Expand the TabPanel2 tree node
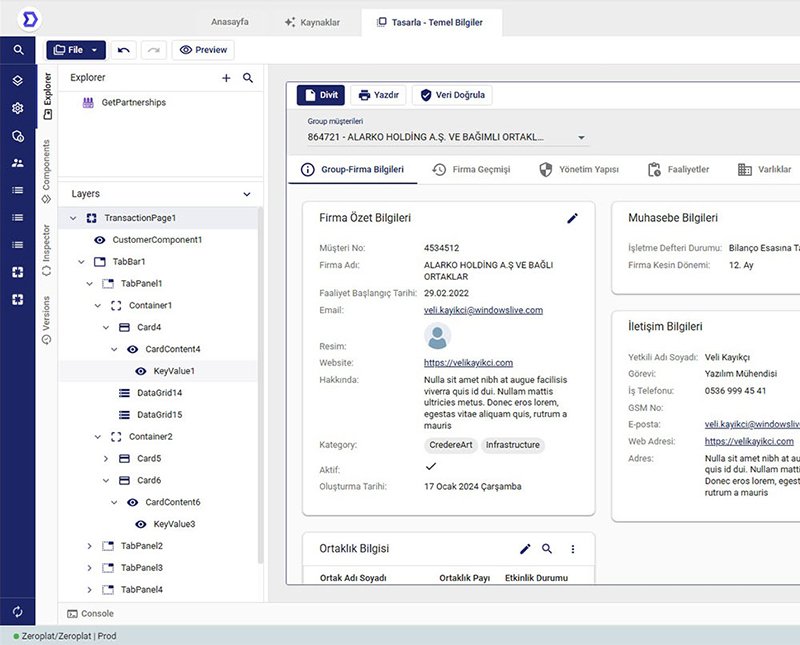Image resolution: width=800 pixels, height=645 pixels. (89, 546)
